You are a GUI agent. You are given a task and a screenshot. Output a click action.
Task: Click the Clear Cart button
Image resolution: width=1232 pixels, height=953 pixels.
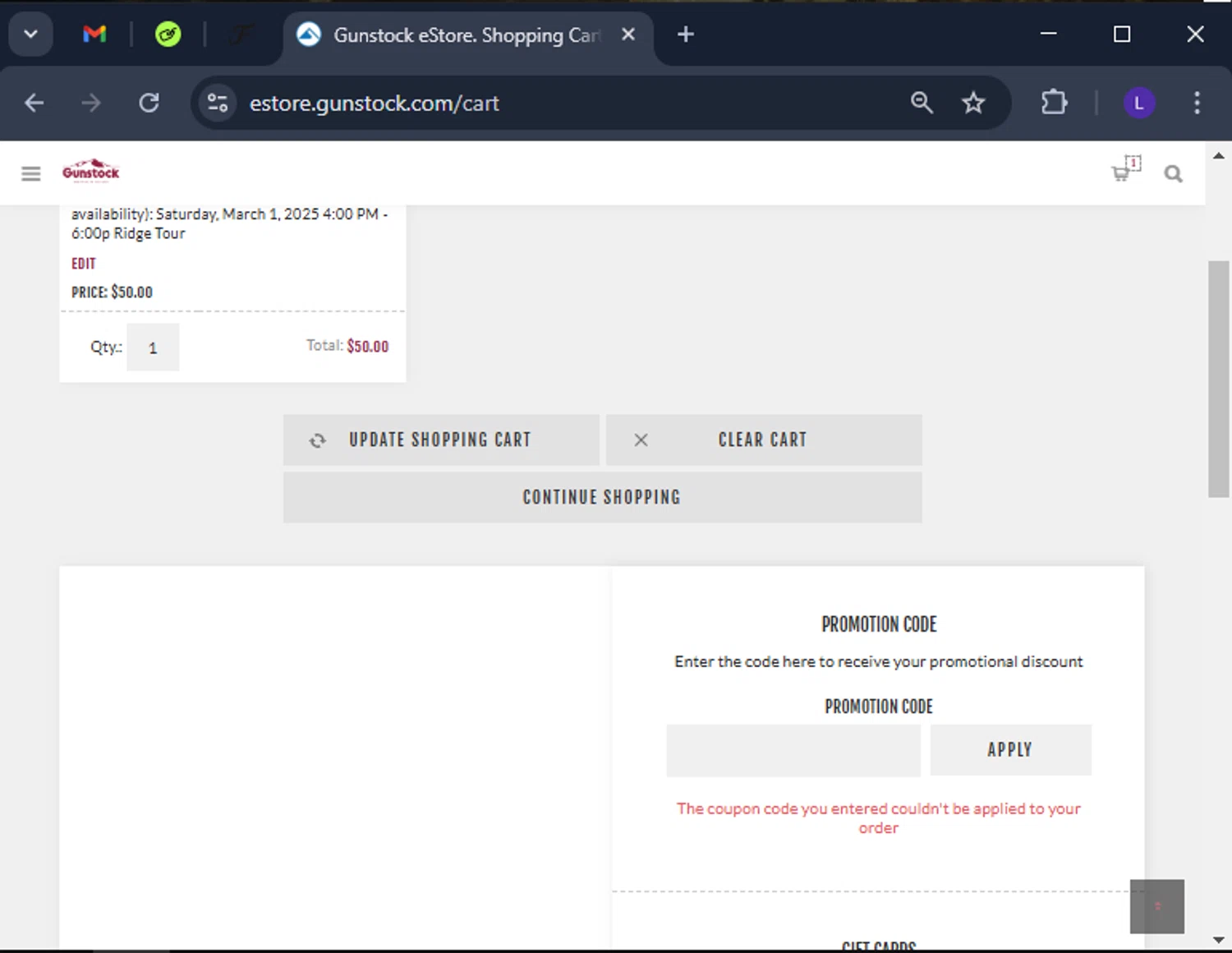764,440
